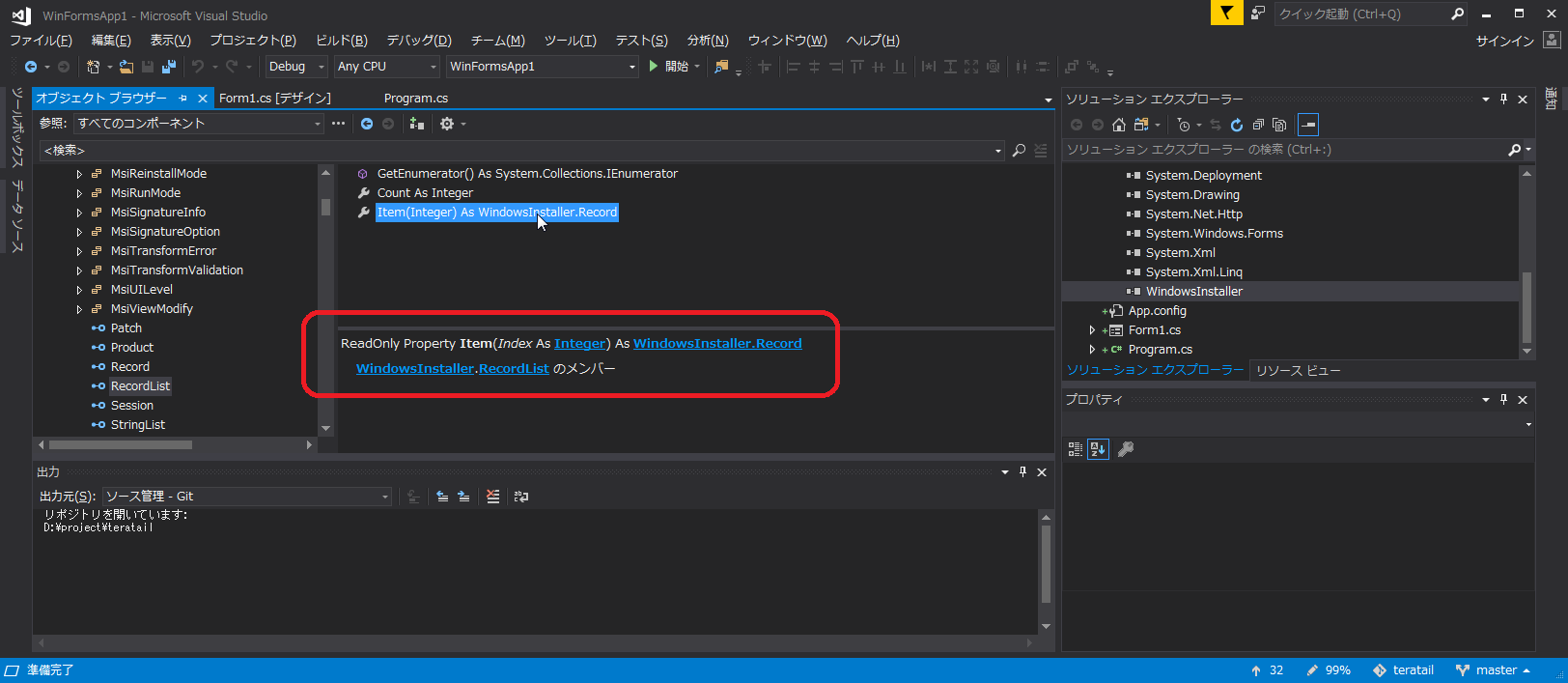This screenshot has height=683, width=1568.
Task: Click the Solution Explorer search magnifier icon
Action: 1515,150
